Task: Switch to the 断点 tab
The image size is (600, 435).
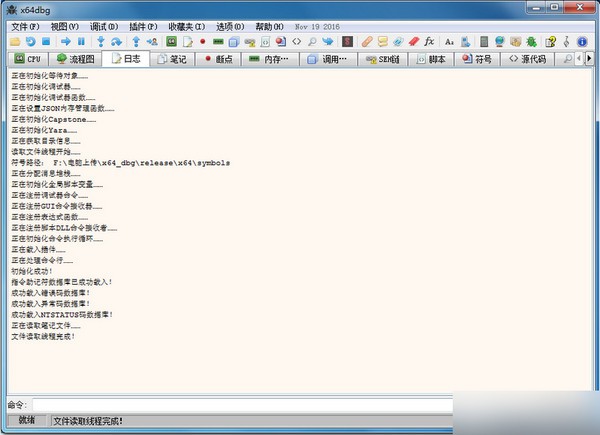Action: click(218, 59)
